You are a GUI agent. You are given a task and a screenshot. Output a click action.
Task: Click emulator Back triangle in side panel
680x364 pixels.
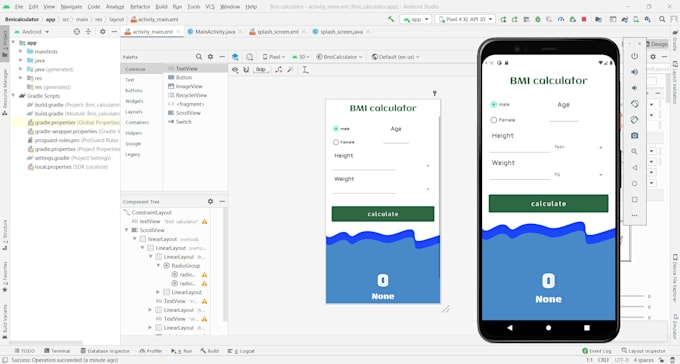click(634, 167)
